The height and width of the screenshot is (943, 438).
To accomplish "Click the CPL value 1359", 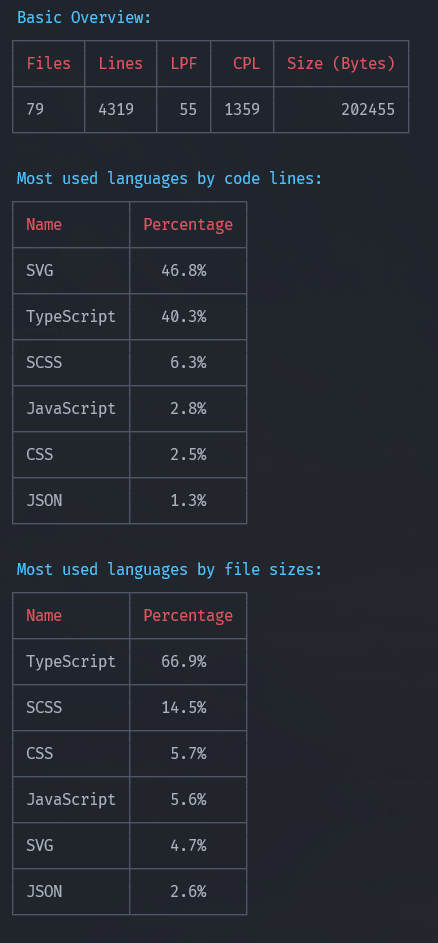I will [x=242, y=109].
